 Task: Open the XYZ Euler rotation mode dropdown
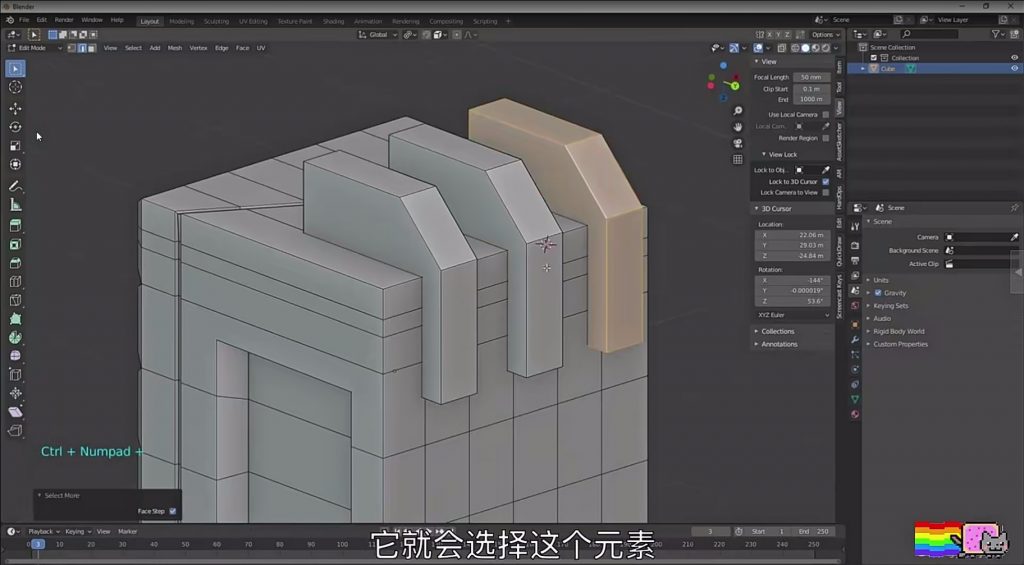tap(794, 314)
